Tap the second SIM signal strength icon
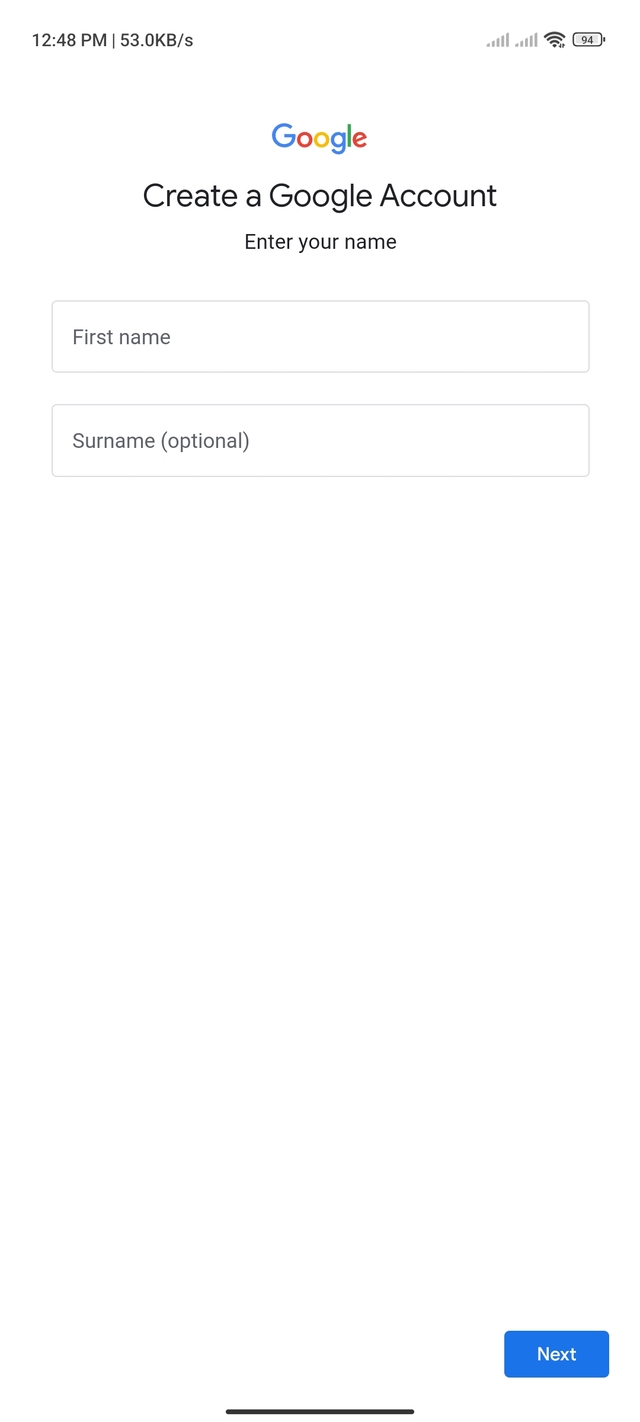The width and height of the screenshot is (640, 1422). tap(526, 40)
